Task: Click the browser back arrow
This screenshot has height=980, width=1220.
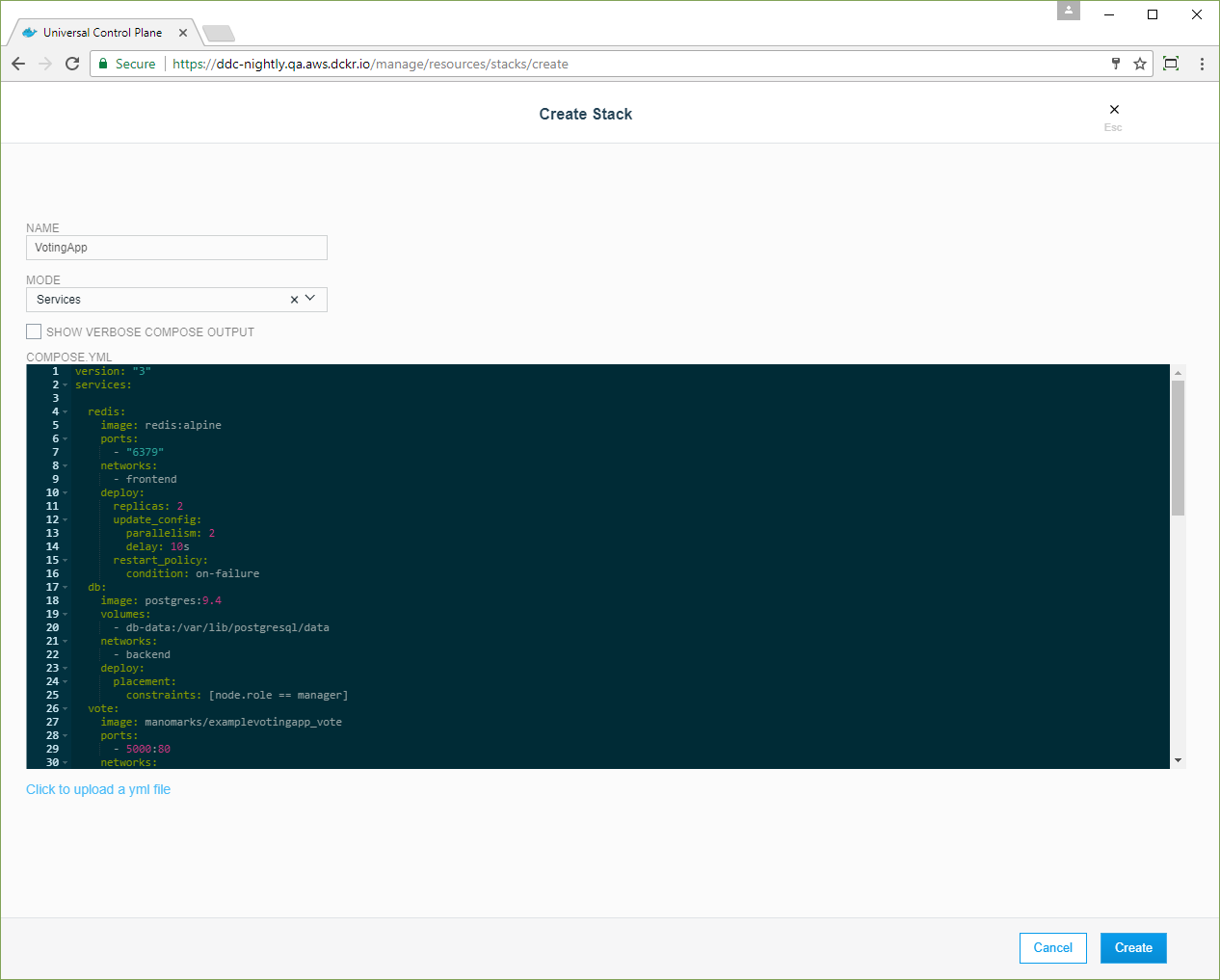Action: [18, 64]
